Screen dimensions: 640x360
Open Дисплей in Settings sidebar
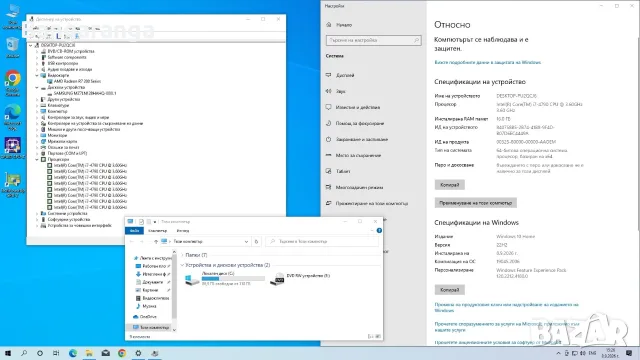click(345, 75)
